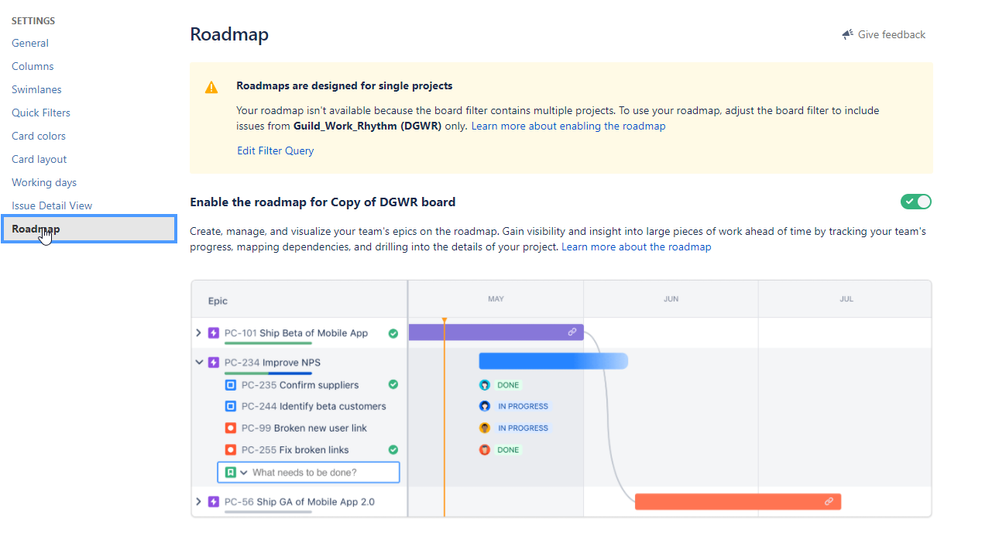Click PC-244 Identify beta customers text
999x548 pixels.
[x=313, y=407]
